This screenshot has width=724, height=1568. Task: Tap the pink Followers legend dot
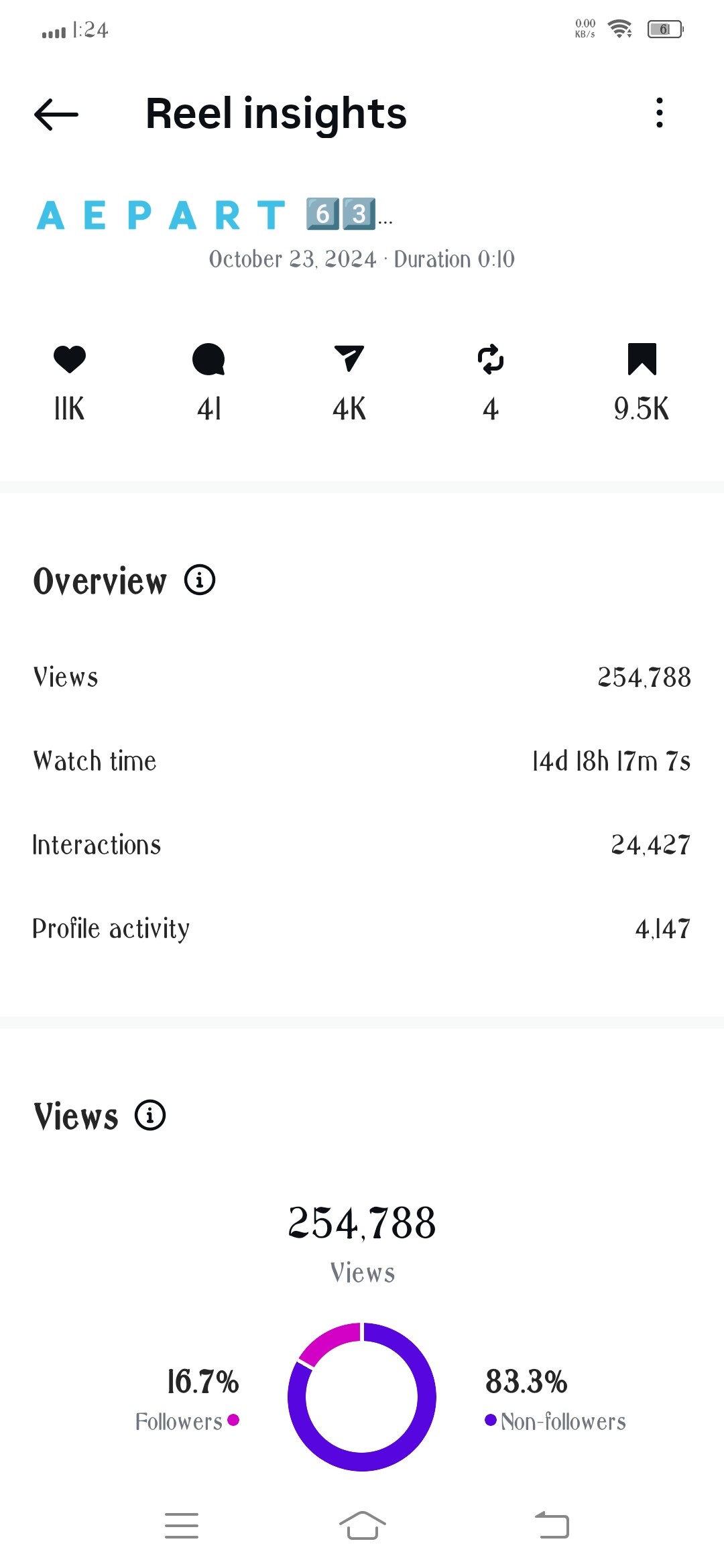click(233, 1420)
